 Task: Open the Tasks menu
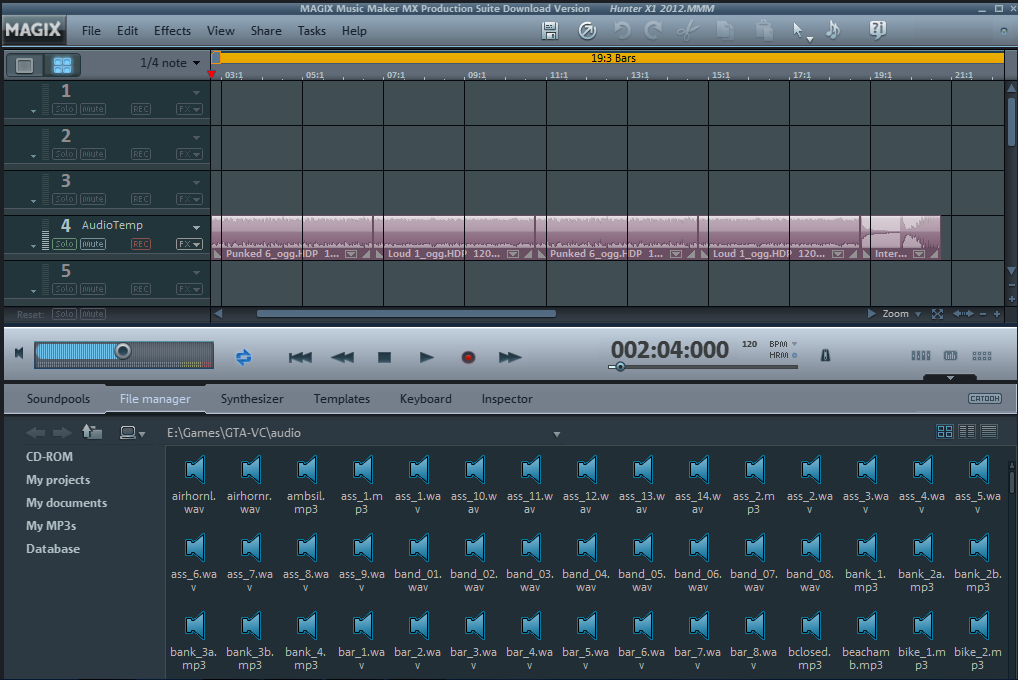[312, 31]
